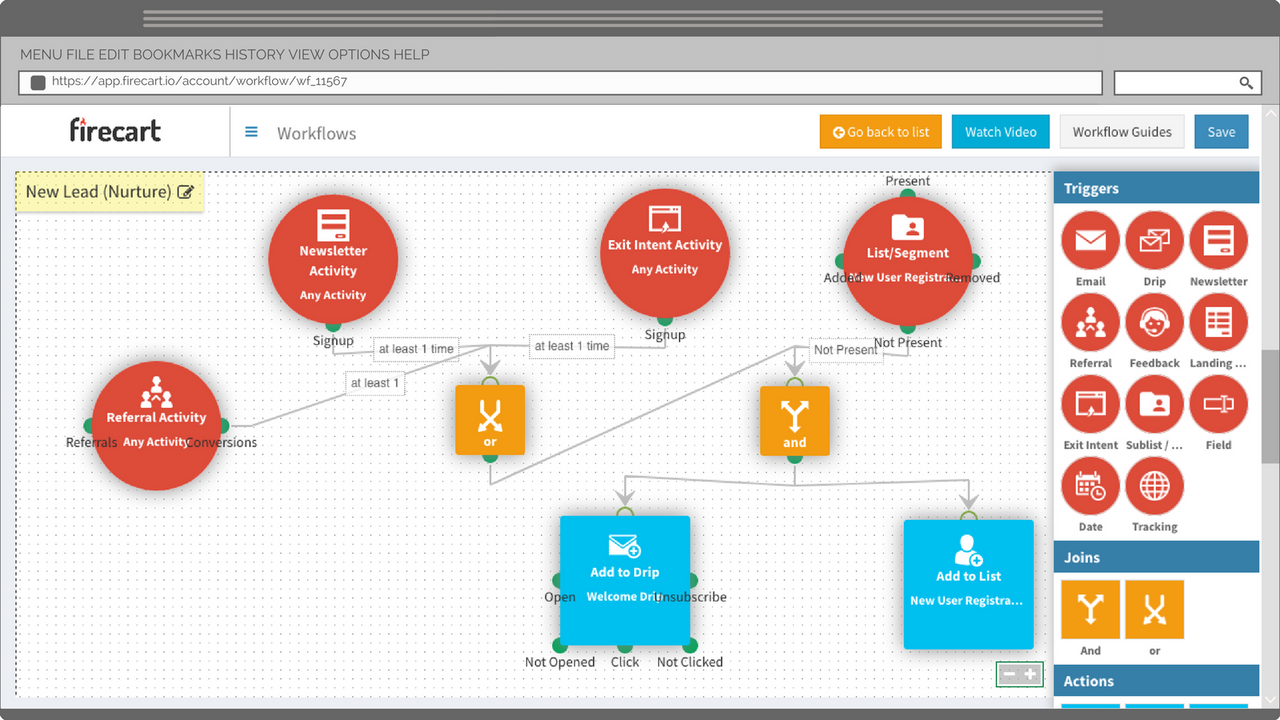Save the workflow

coord(1221,132)
